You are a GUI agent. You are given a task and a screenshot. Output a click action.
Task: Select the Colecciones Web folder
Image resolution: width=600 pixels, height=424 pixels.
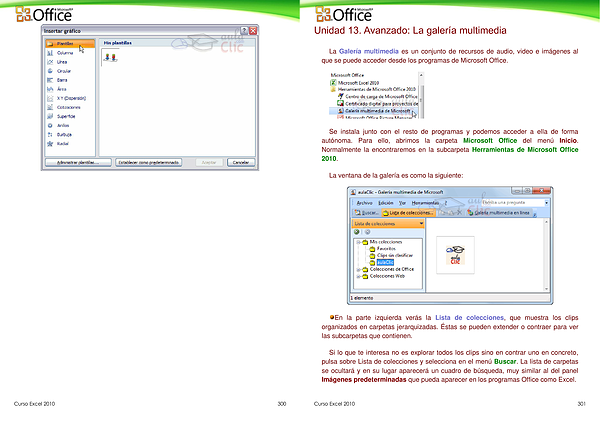tap(383, 276)
